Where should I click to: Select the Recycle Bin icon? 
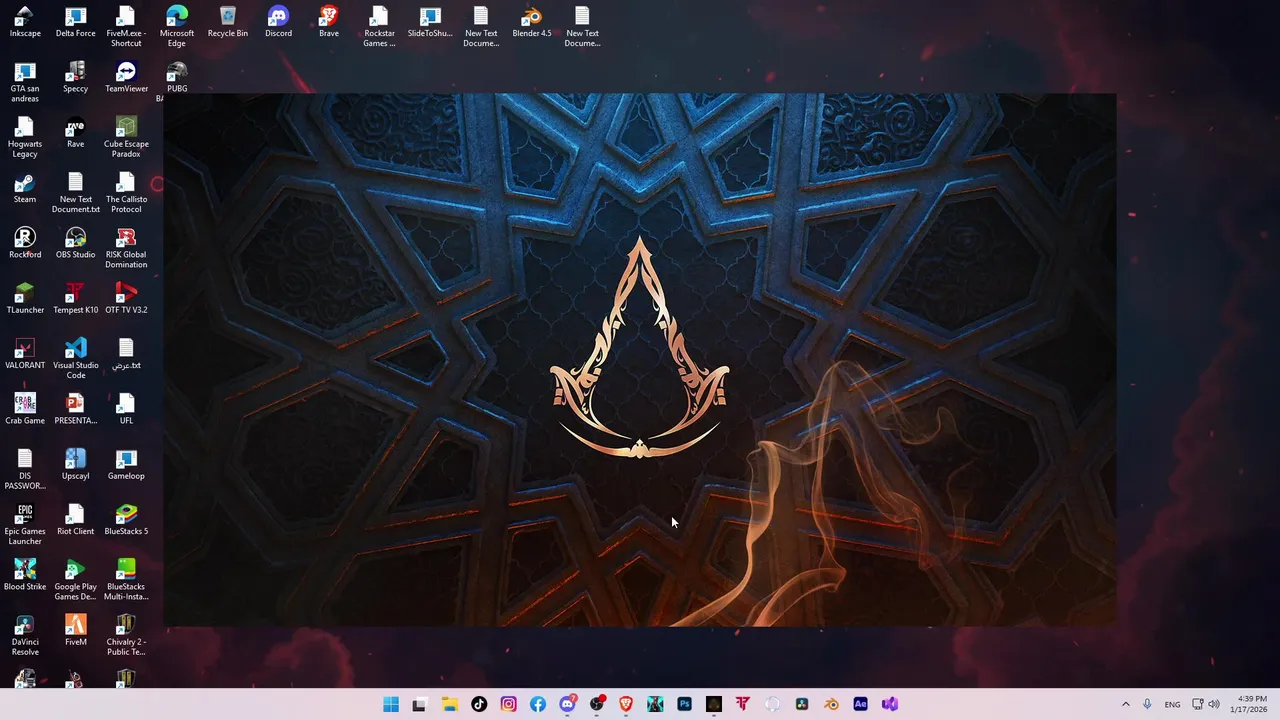228,22
